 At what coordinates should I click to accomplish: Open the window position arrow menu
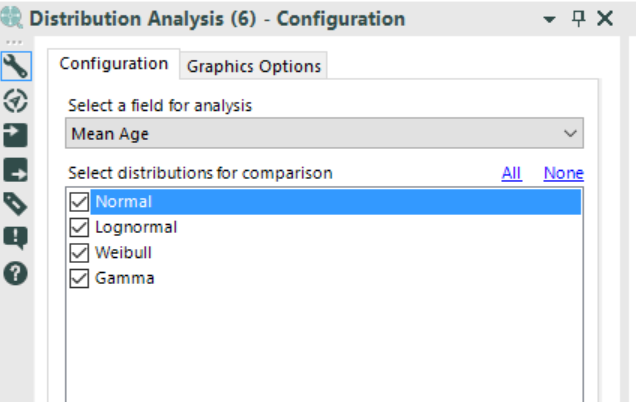point(549,20)
